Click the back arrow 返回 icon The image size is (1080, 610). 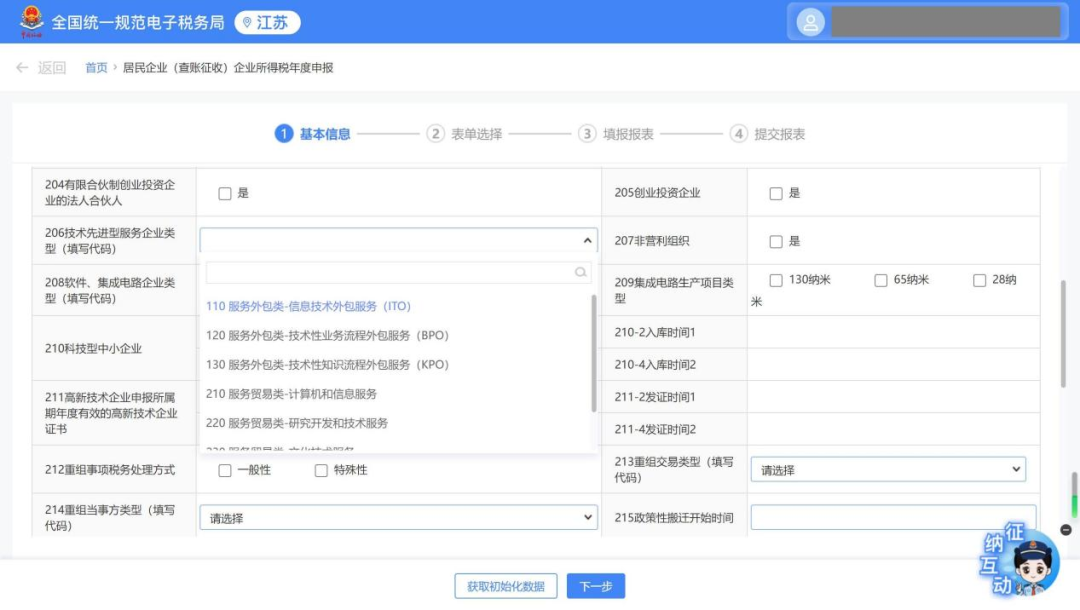22,68
